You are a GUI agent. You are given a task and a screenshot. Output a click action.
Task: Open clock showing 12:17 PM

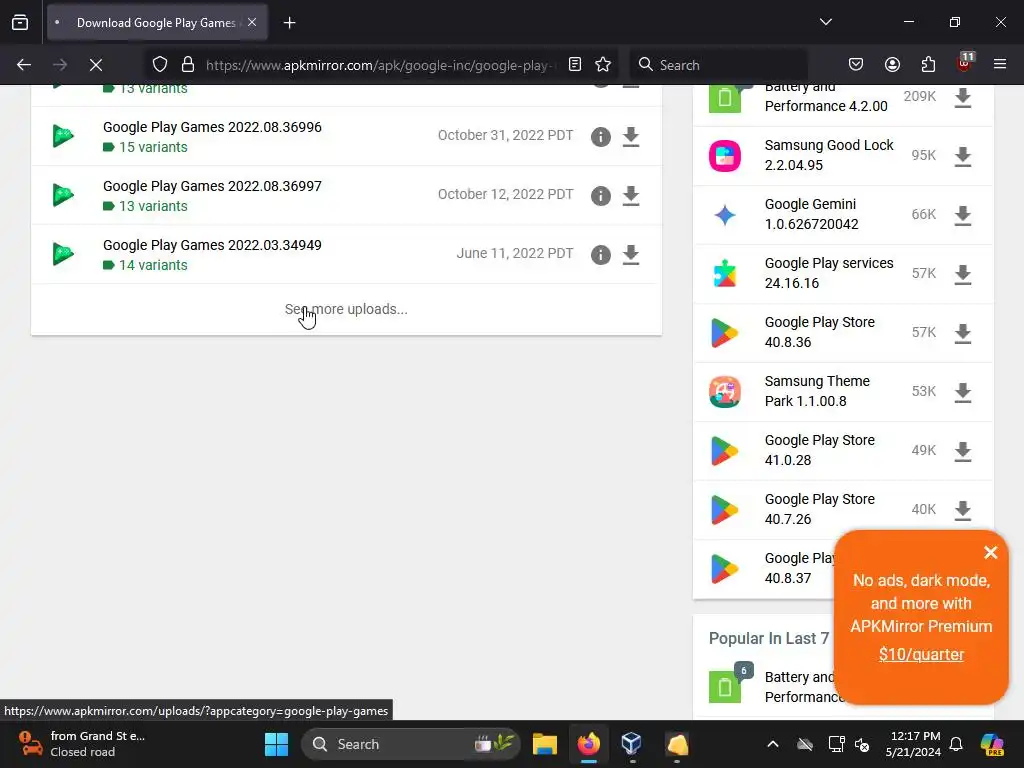tap(912, 744)
